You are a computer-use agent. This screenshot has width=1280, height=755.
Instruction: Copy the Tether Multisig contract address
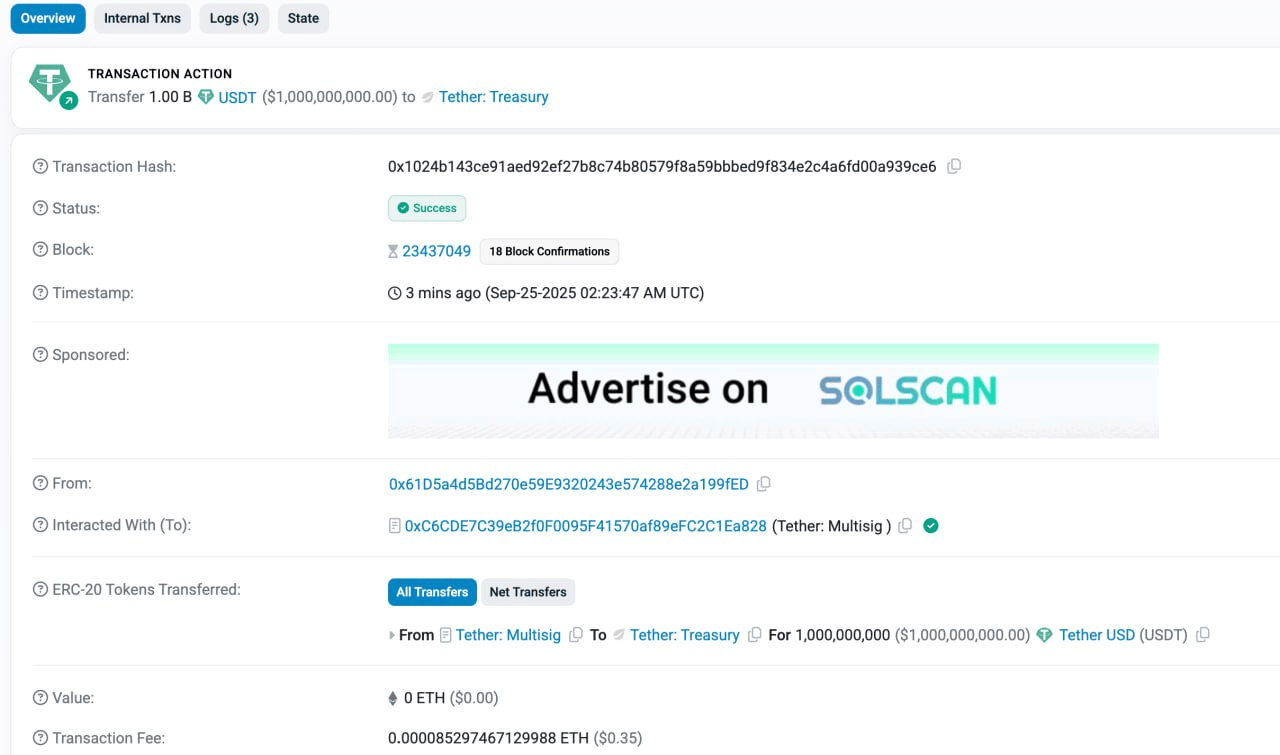(x=905, y=526)
